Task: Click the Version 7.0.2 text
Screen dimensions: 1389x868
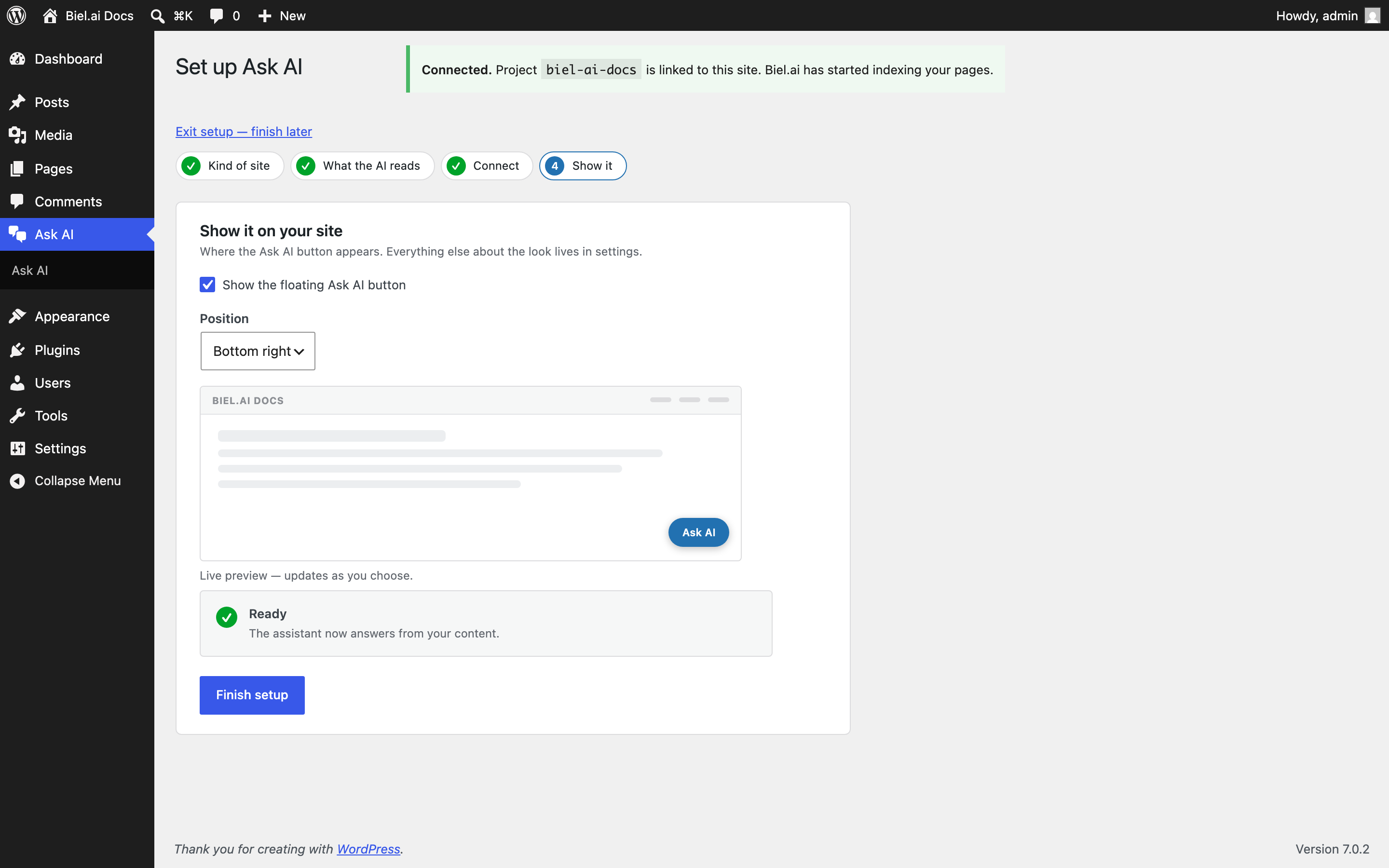Action: click(1332, 849)
